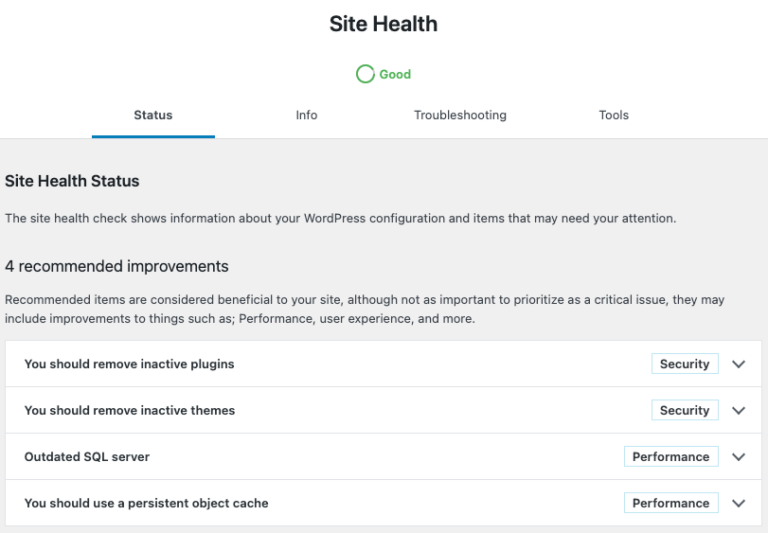Viewport: 768px width, 533px height.
Task: Open 'You should remove inactive plugins' item
Action: [384, 364]
